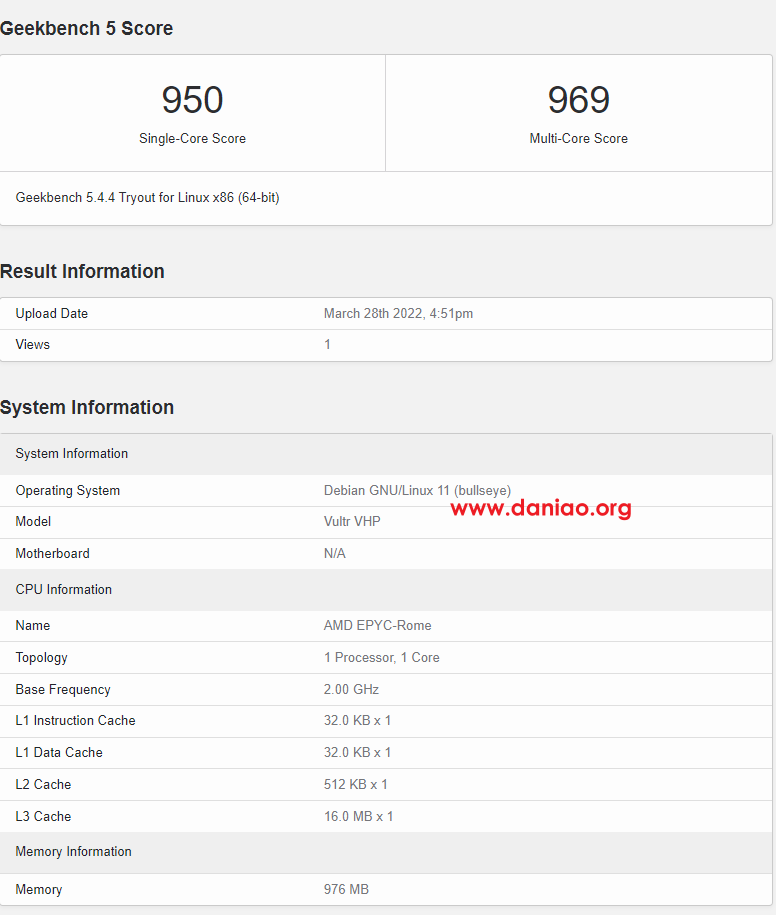776x915 pixels.
Task: Click the L1 Instruction Cache label
Action: pyautogui.click(x=75, y=721)
